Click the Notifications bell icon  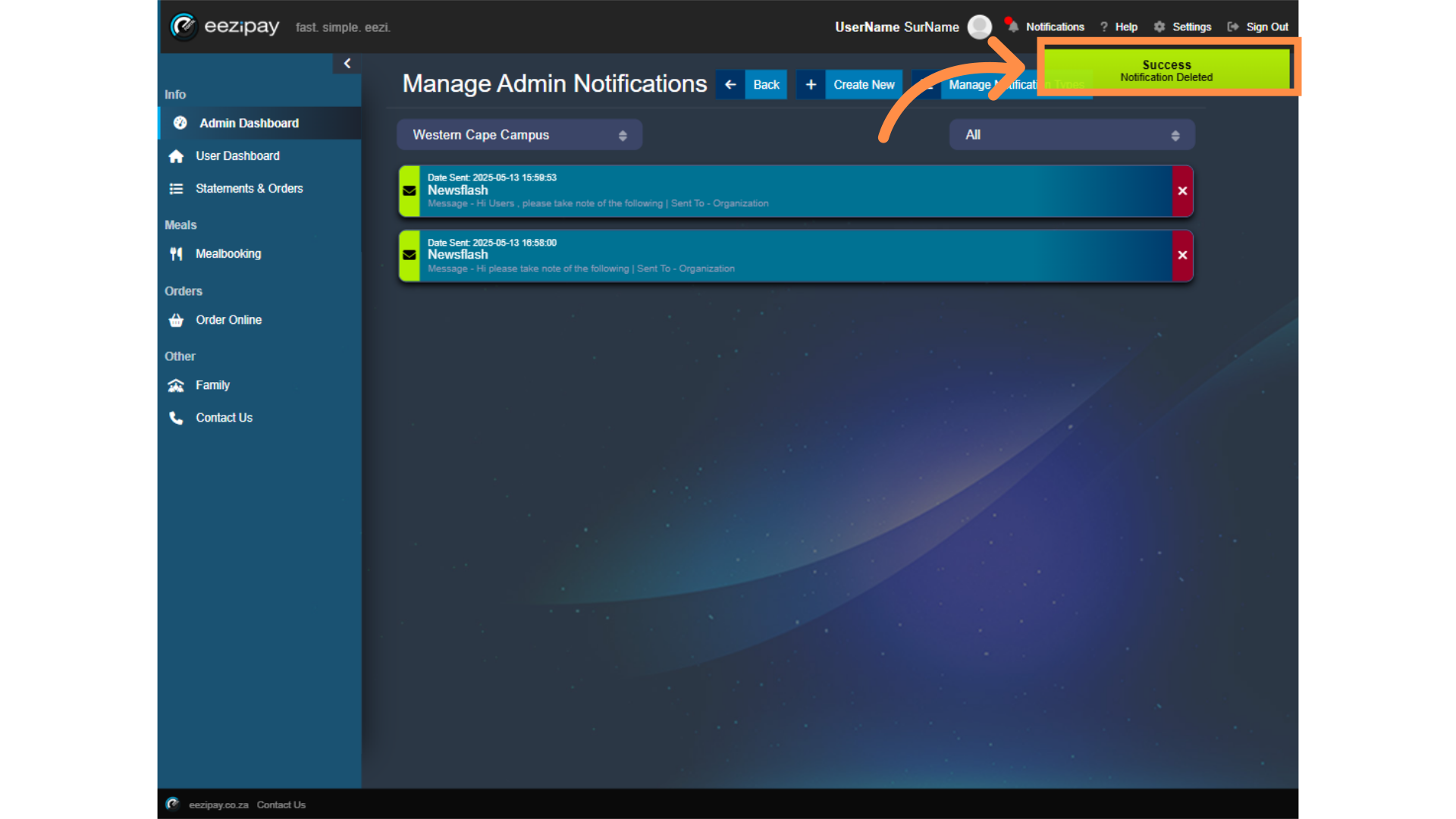1012,26
